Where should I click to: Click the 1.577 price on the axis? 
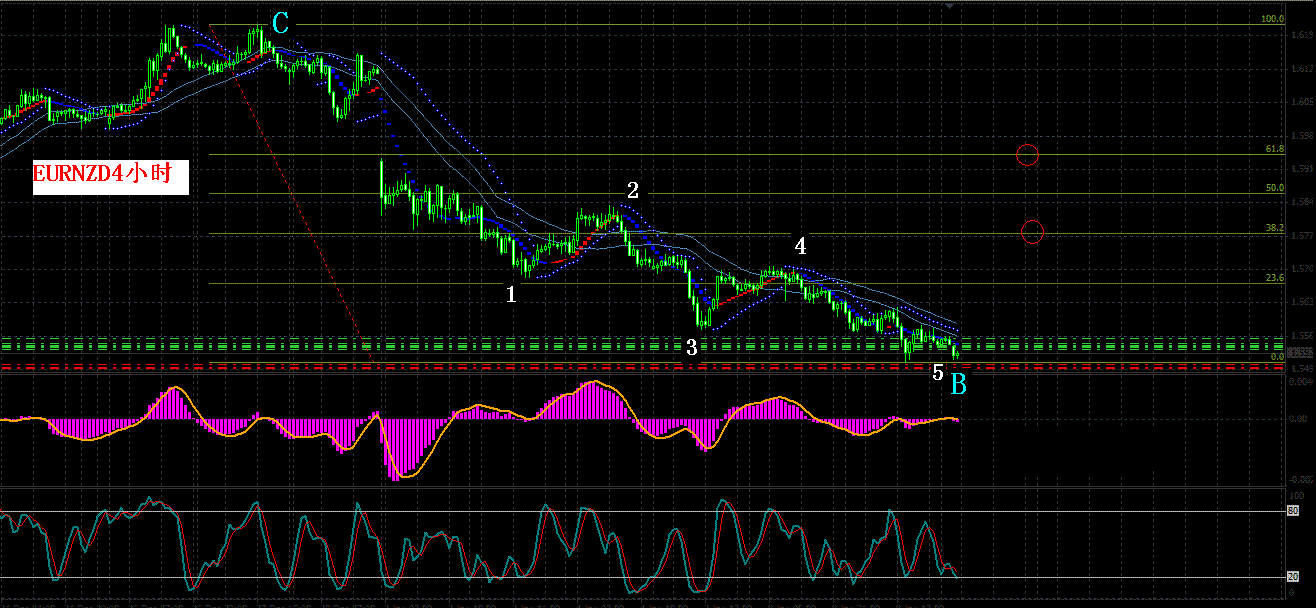(1302, 236)
